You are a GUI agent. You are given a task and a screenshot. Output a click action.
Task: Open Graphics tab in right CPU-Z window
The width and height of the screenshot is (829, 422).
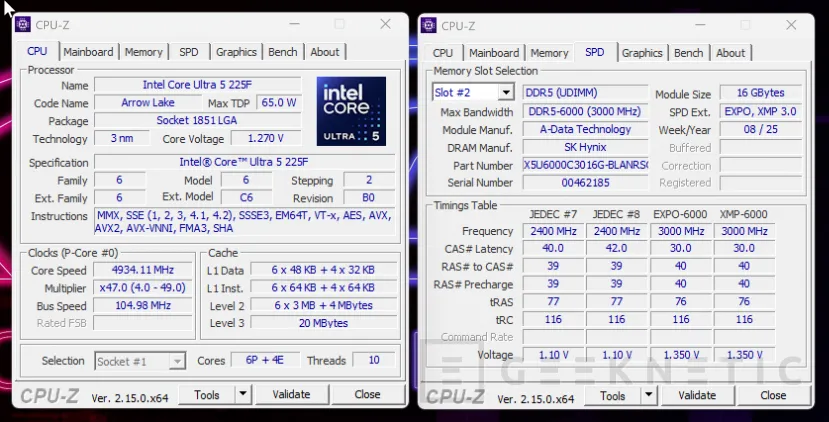click(642, 53)
